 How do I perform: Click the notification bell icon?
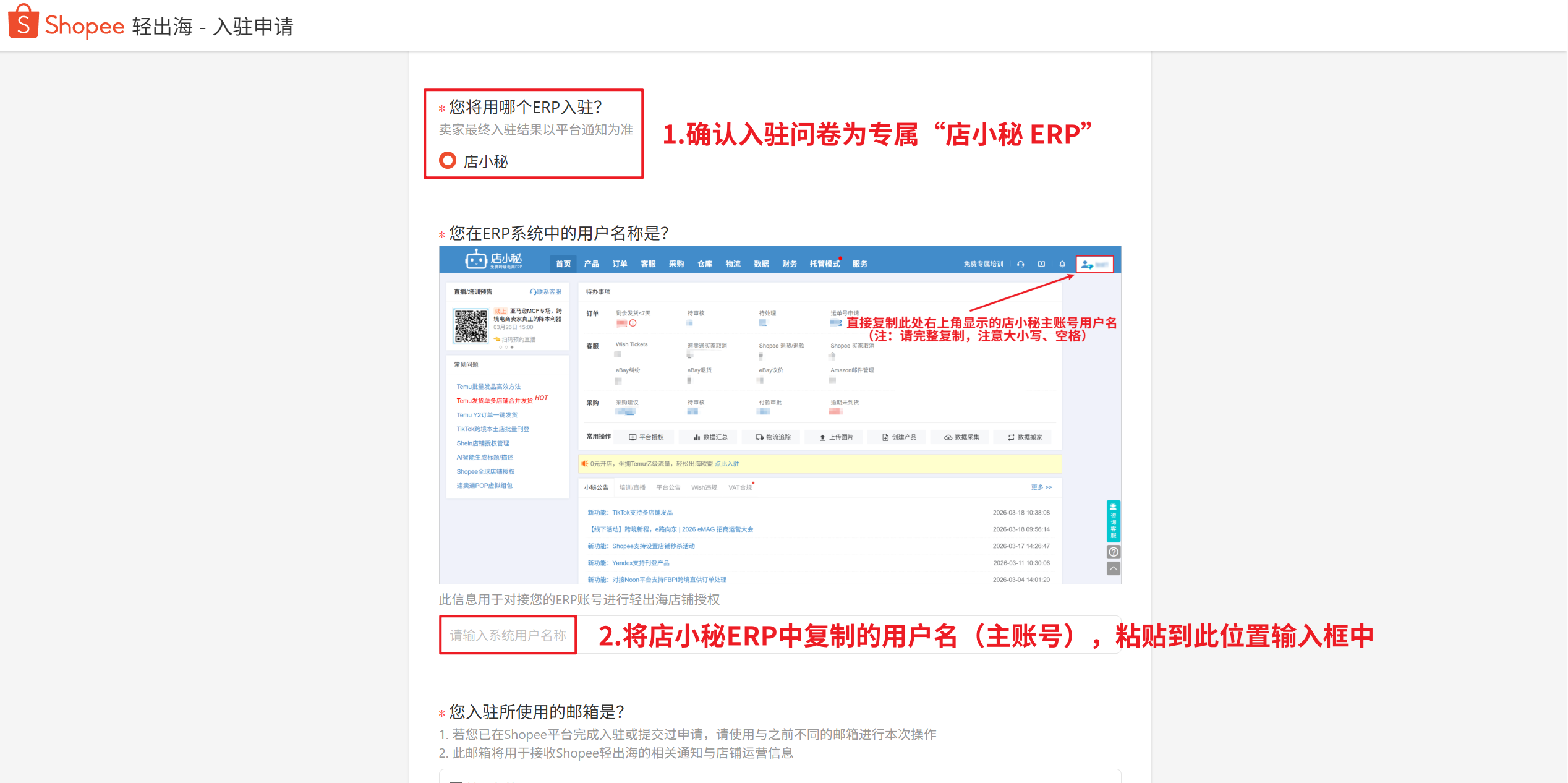click(1062, 264)
